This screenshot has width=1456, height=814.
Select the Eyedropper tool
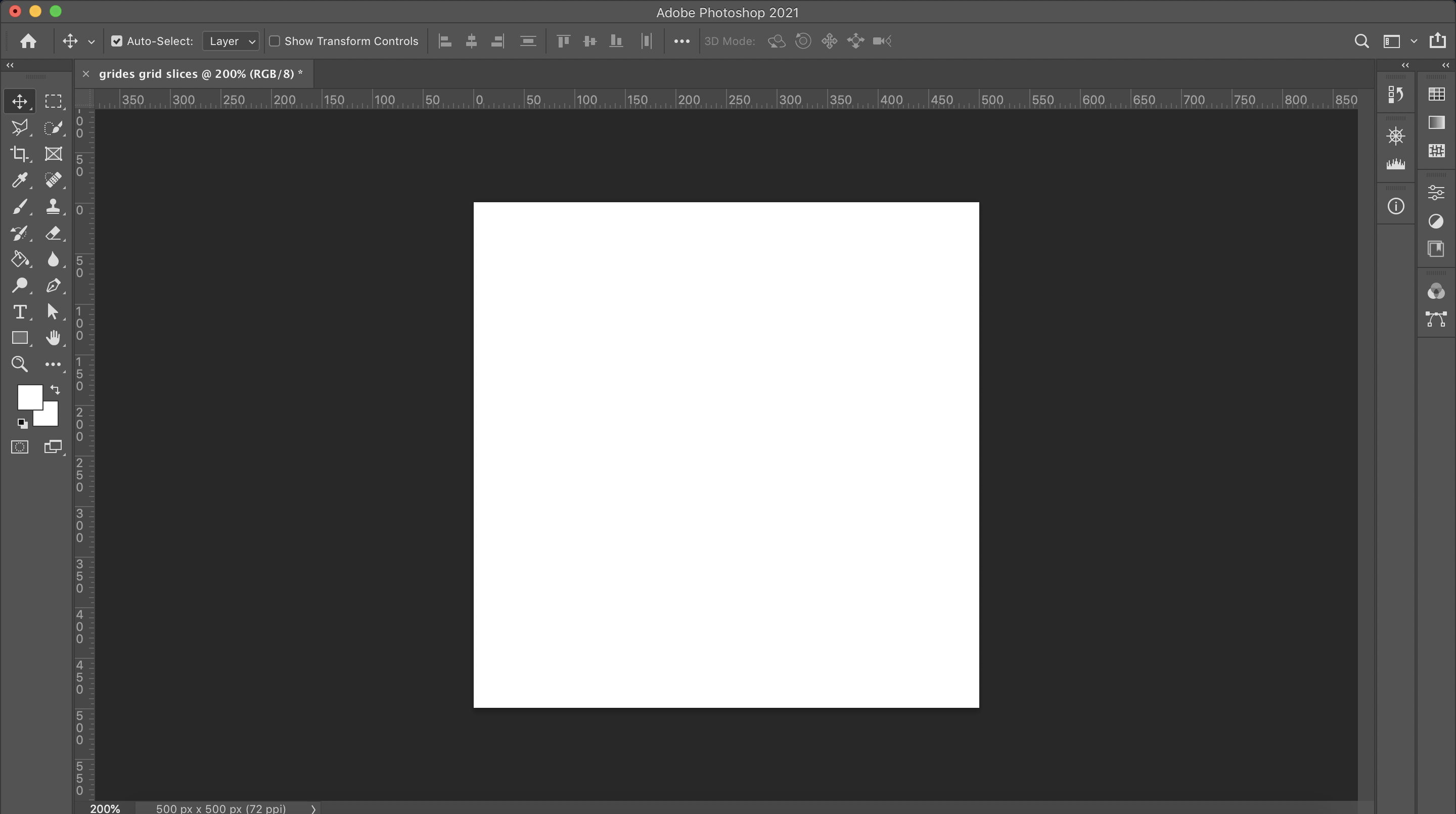coord(19,180)
